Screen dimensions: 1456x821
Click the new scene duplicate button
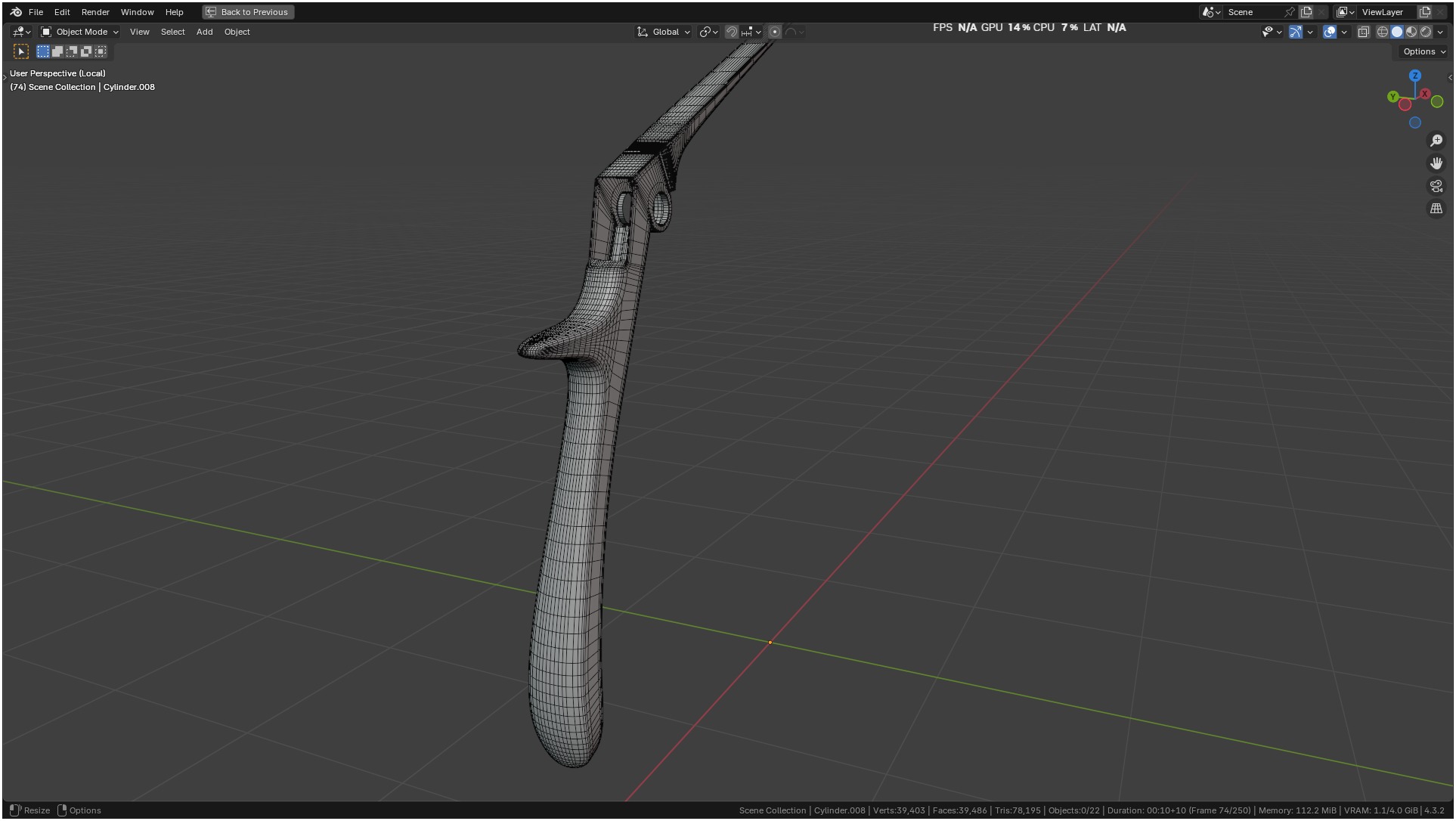pyautogui.click(x=1306, y=12)
